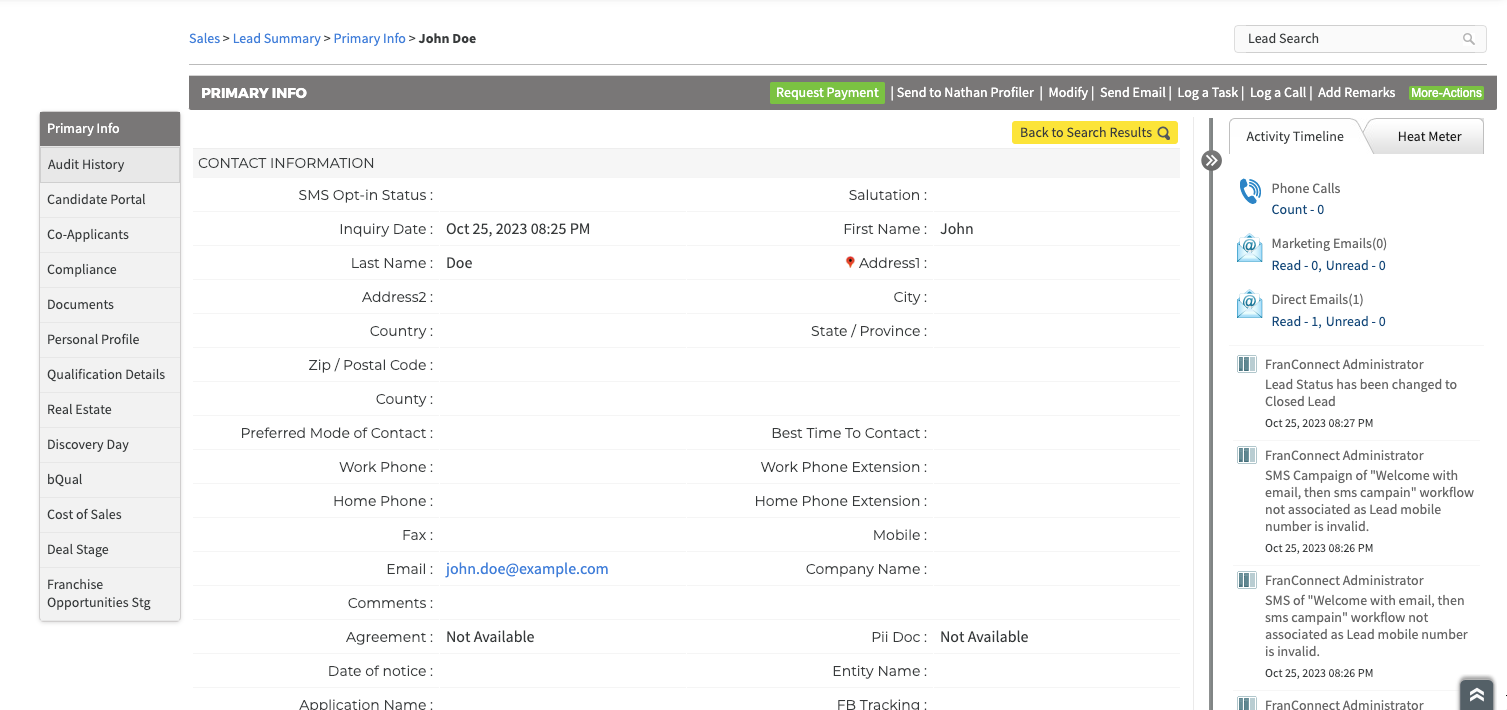
Task: Click Send to Nathan Profiler action
Action: [965, 93]
